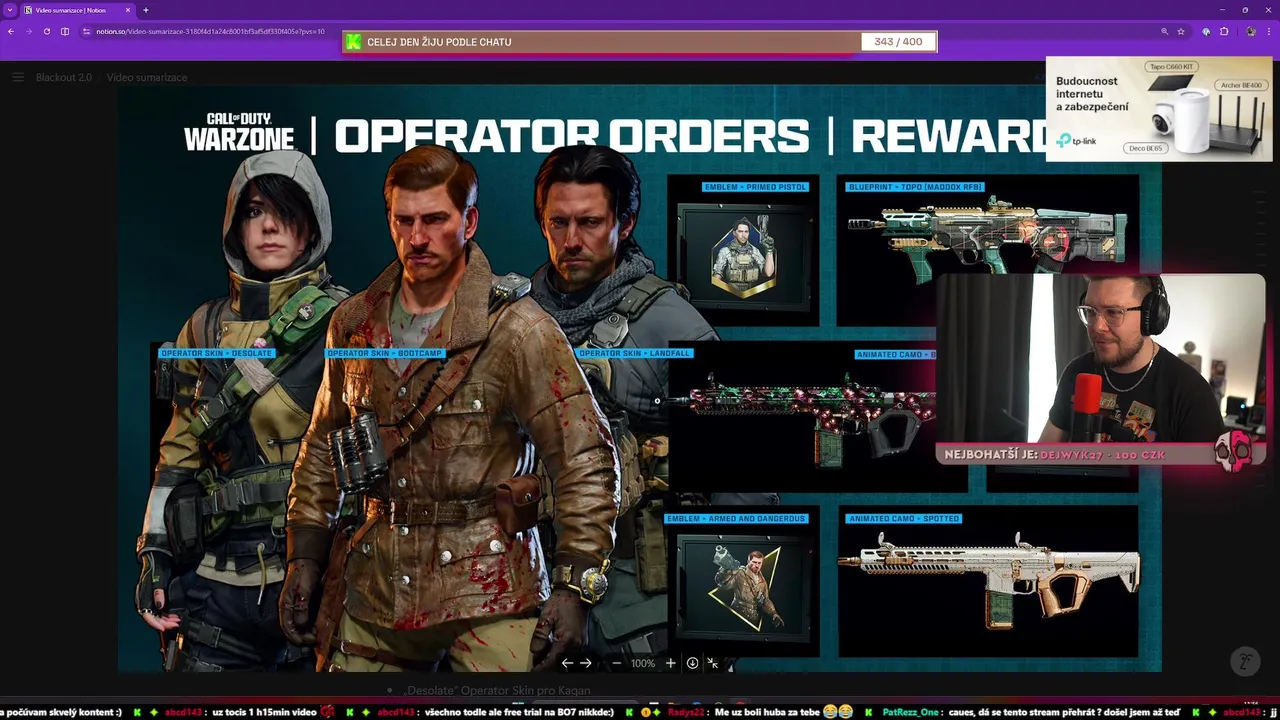
Task: Click Desolate Operator Skin pro Kagan text
Action: [496, 690]
